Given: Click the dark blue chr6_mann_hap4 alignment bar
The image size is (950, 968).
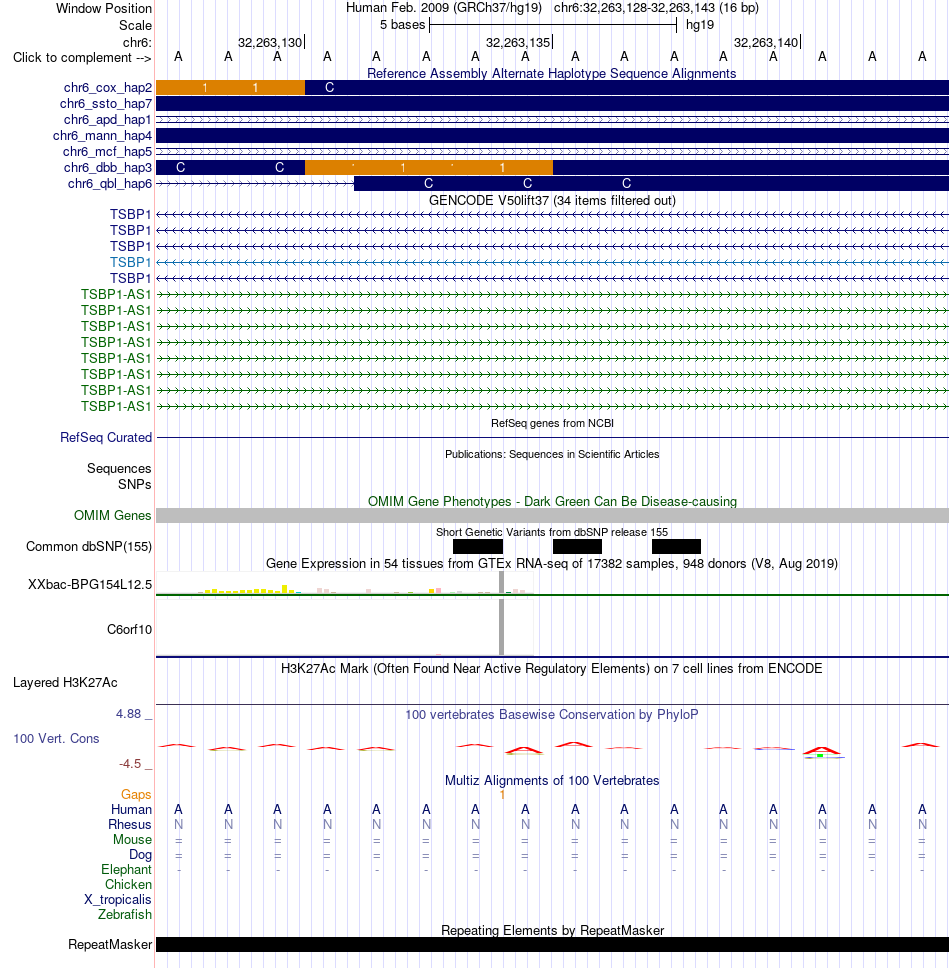Looking at the screenshot, I should pyautogui.click(x=552, y=136).
